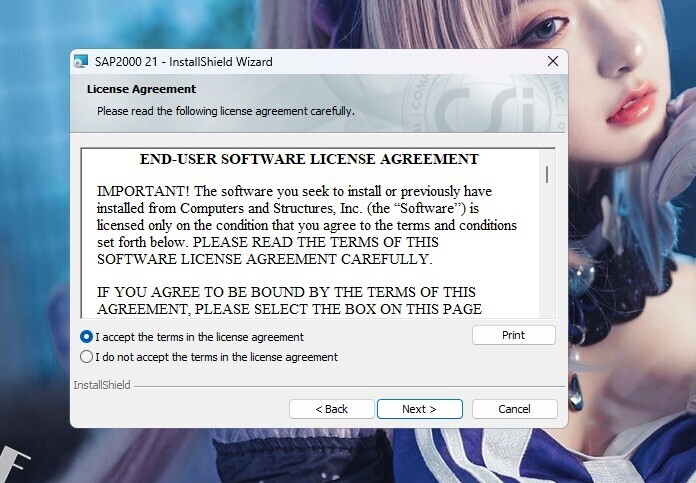Screen dimensions: 696x483
Task: Click the END-USER SOFTWARE LICENSE AGREEMENT heading
Action: point(309,159)
